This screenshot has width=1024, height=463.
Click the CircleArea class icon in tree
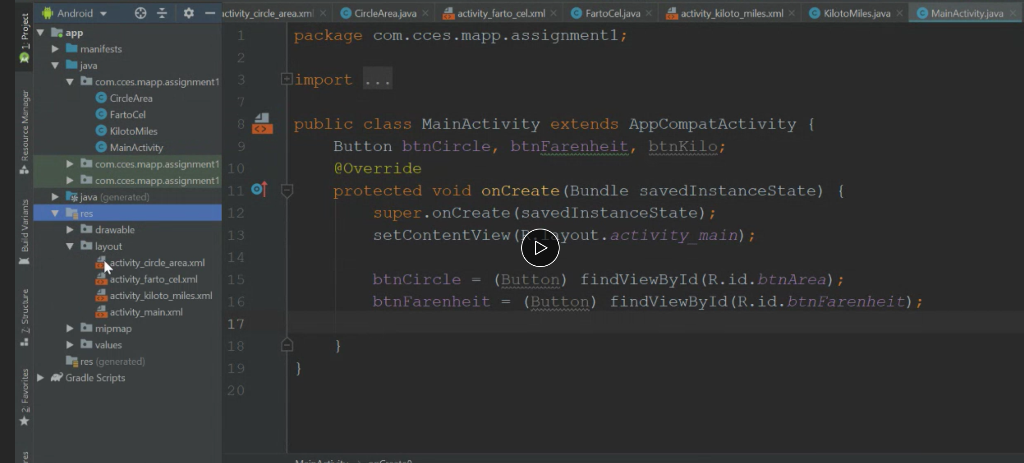click(x=101, y=98)
